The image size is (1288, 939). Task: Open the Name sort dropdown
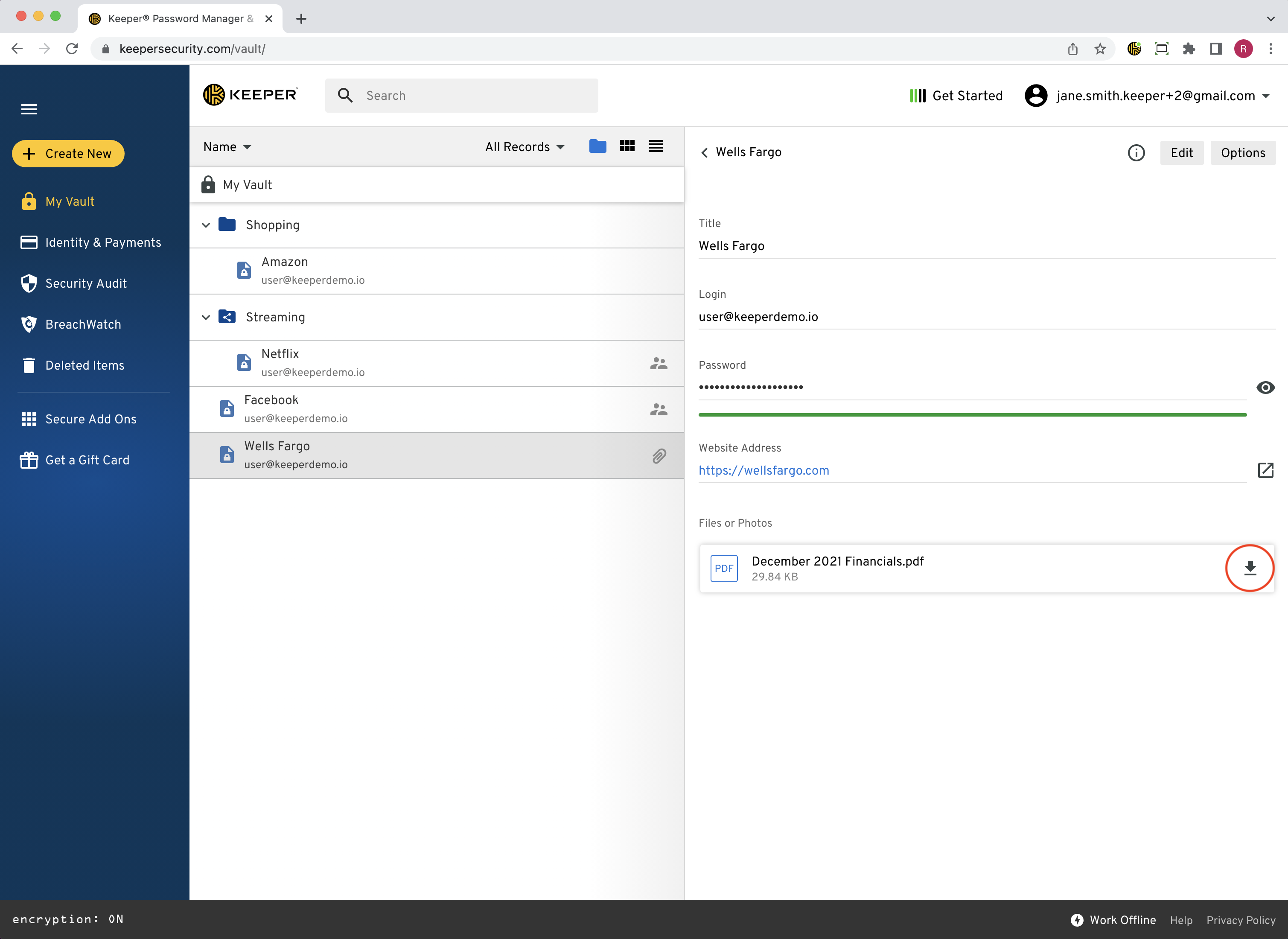[227, 147]
